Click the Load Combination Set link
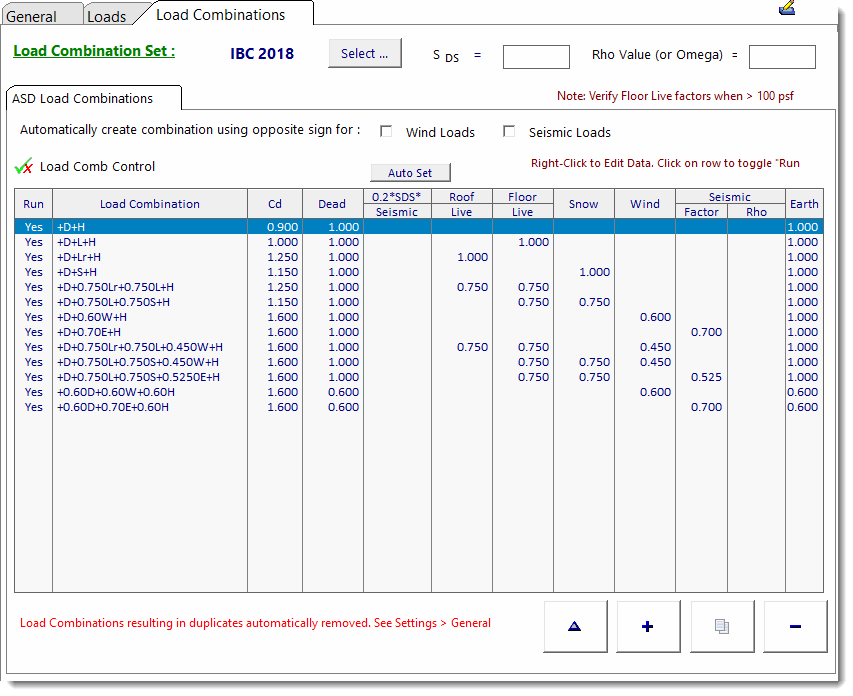The image size is (853, 696). click(94, 51)
